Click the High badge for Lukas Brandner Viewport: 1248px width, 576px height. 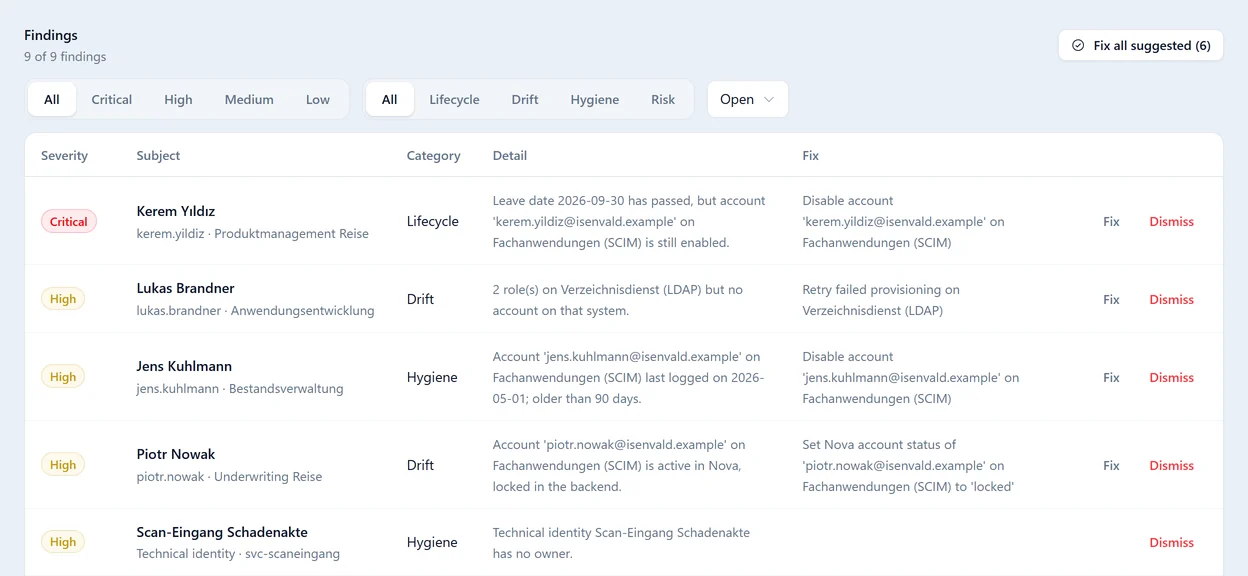point(63,299)
